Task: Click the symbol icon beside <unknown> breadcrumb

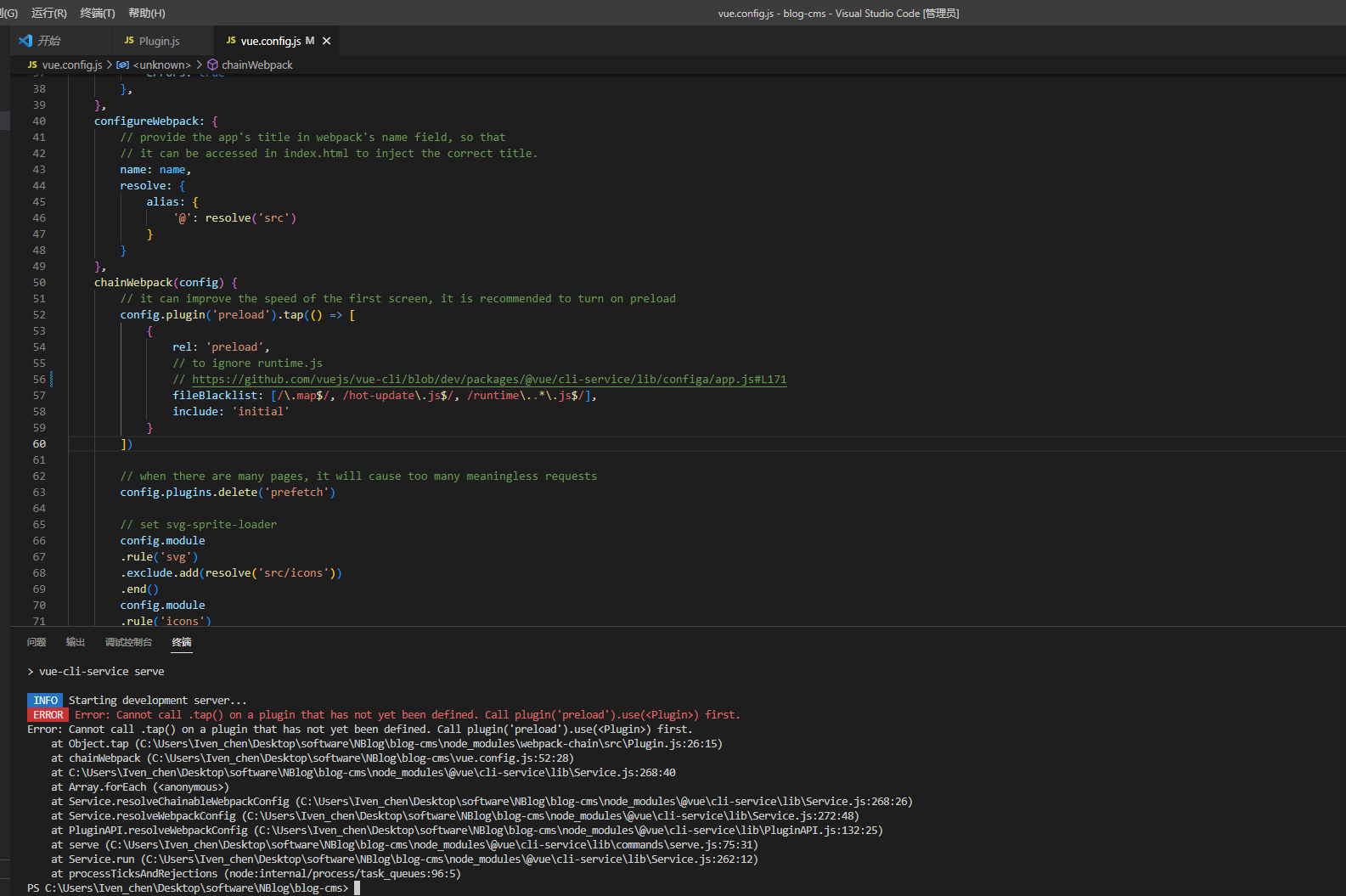Action: pyautogui.click(x=123, y=65)
